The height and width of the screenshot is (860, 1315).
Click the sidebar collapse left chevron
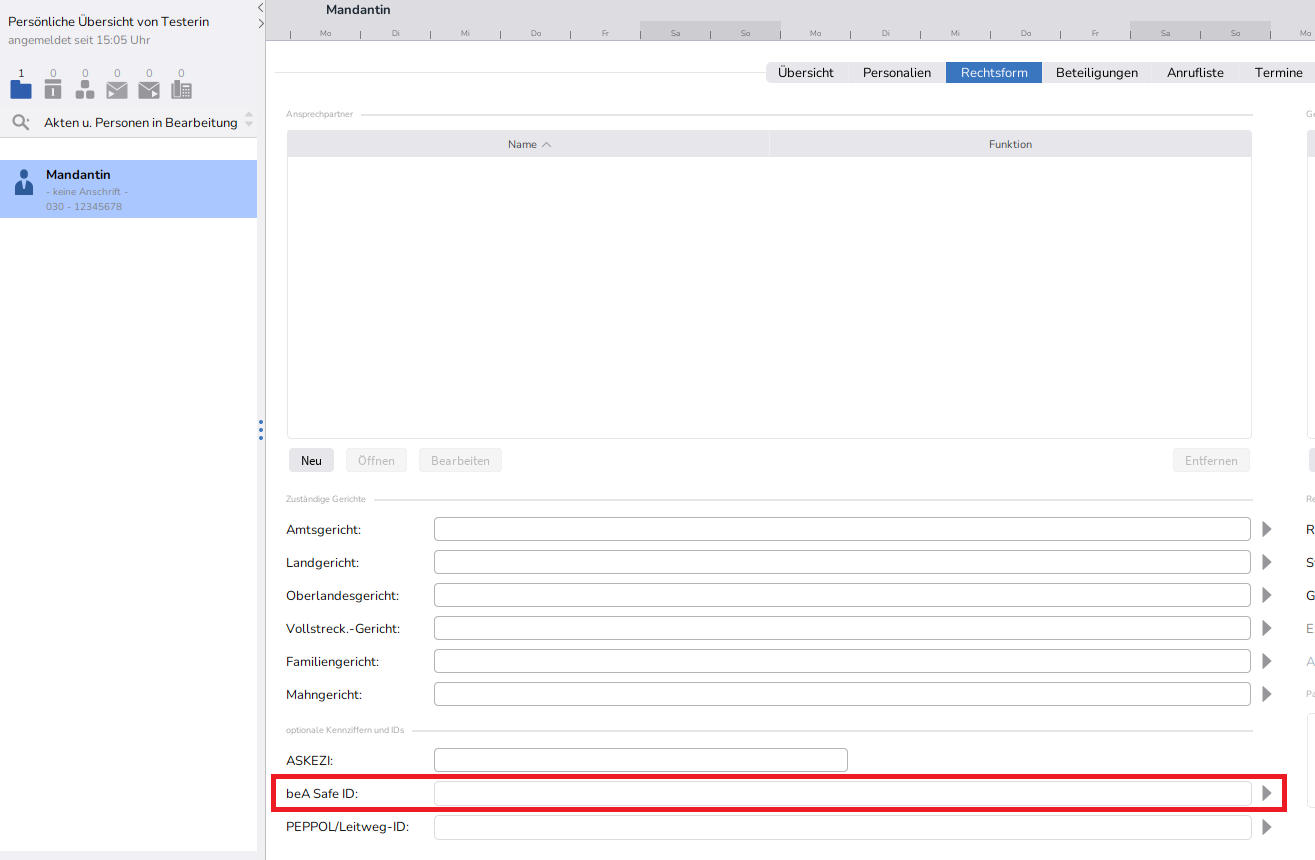click(261, 7)
